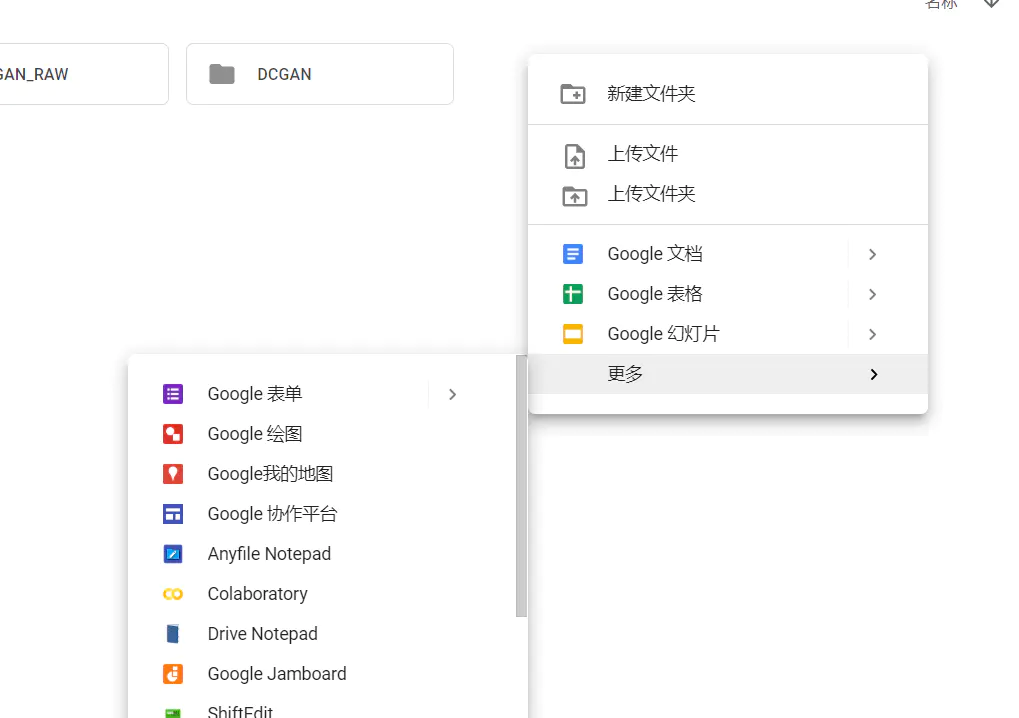The height and width of the screenshot is (718, 1019).
Task: Open Drive Notepad from the submenu
Action: [322, 634]
